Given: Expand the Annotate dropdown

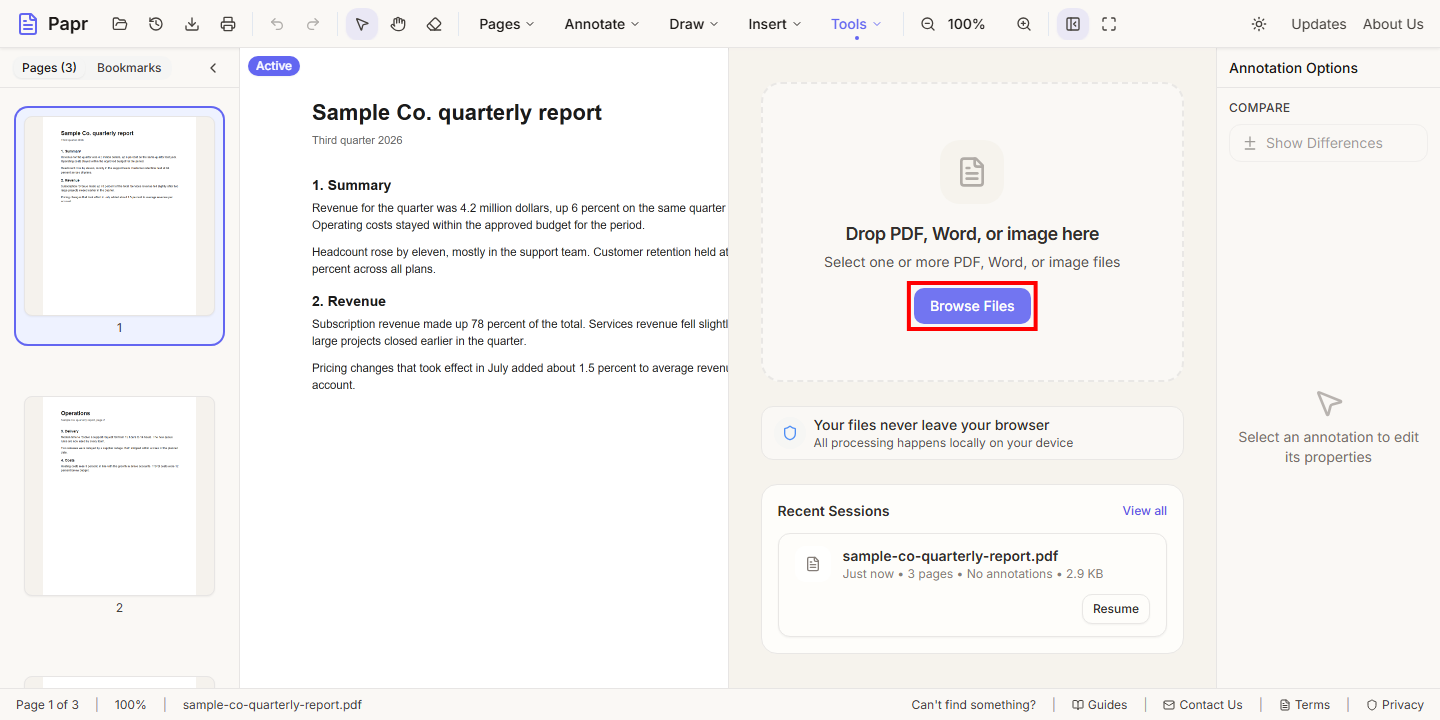Looking at the screenshot, I should [x=602, y=24].
